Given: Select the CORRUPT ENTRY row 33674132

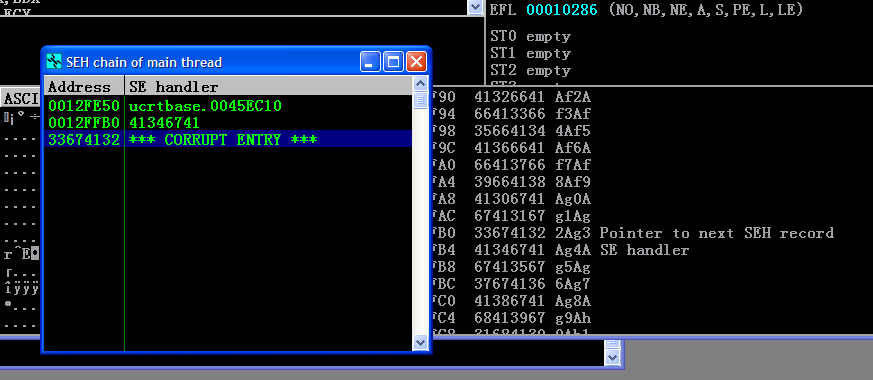Looking at the screenshot, I should coord(228,139).
